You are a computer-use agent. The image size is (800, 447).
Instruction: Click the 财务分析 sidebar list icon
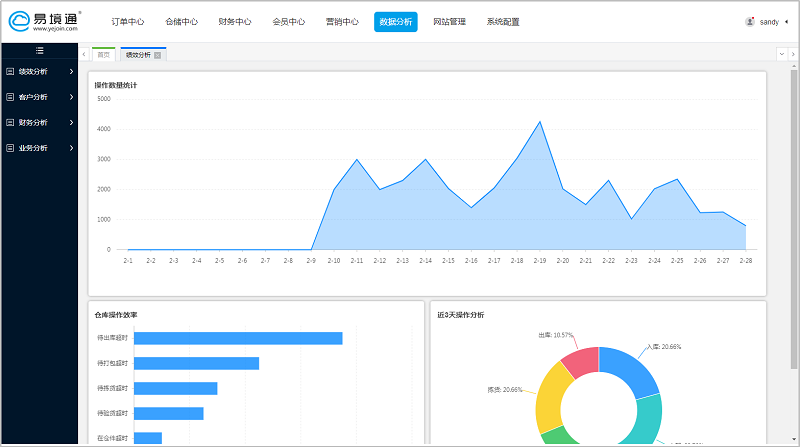pyautogui.click(x=10, y=122)
